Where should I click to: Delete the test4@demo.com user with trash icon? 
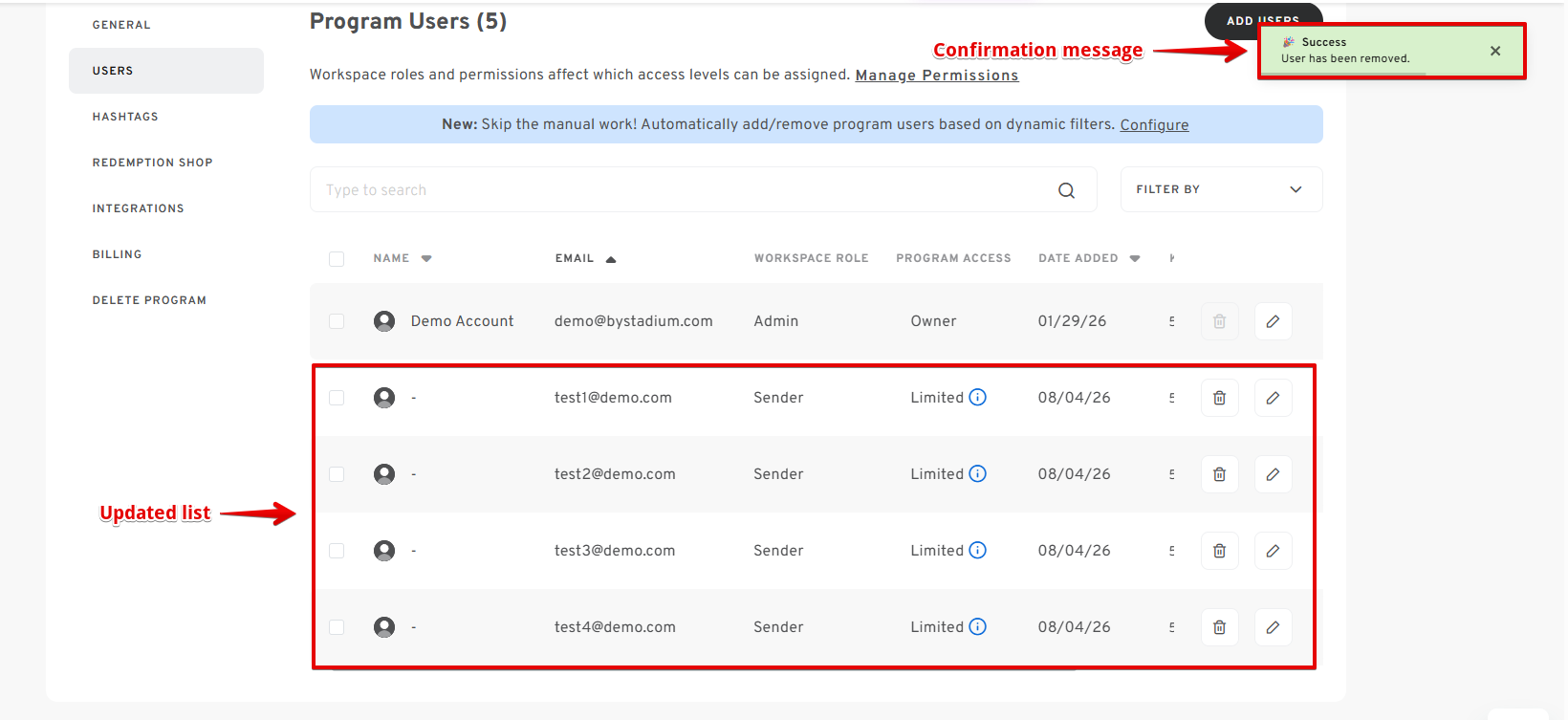(1220, 627)
